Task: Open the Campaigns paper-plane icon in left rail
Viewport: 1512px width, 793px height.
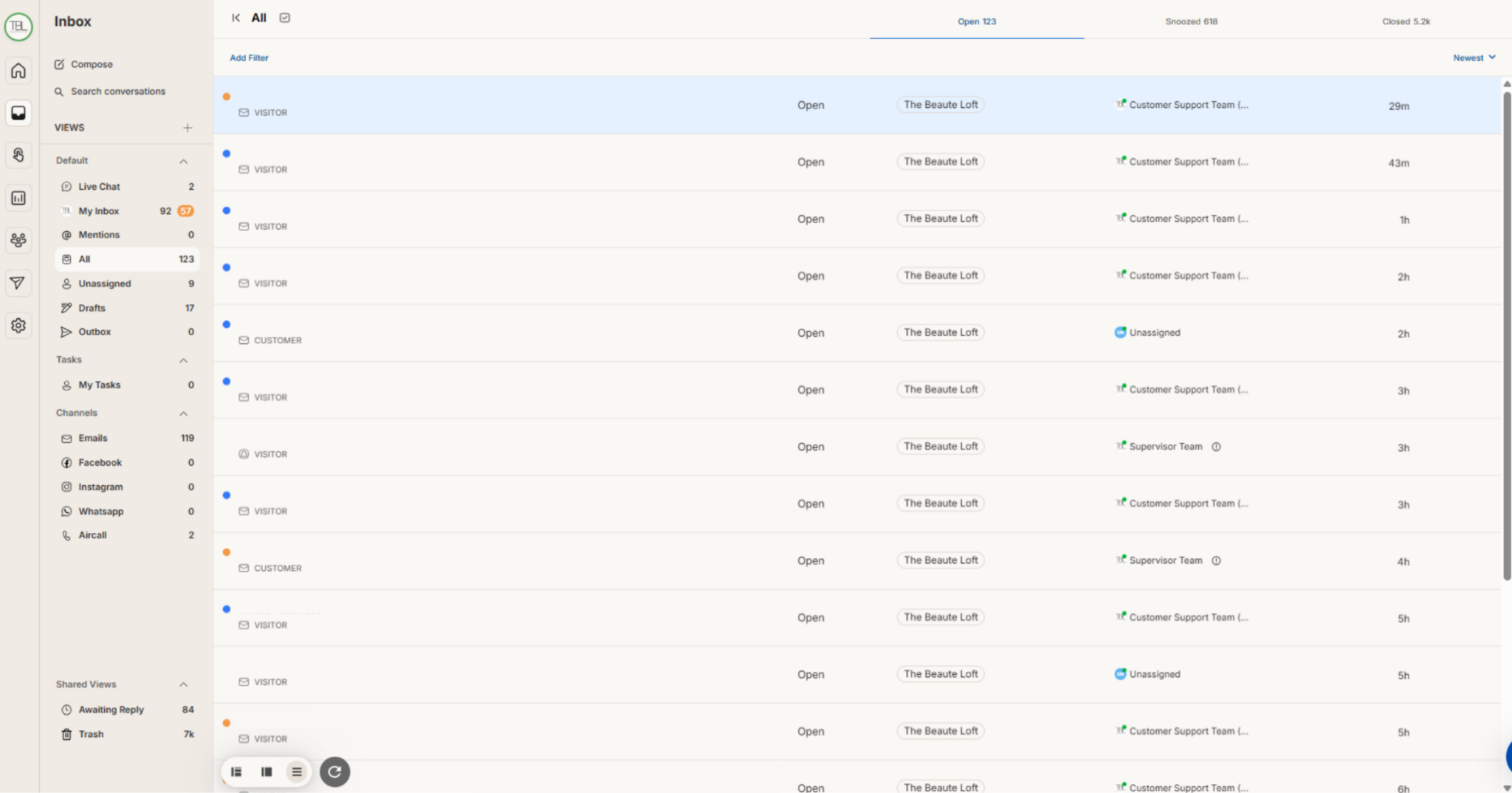Action: click(x=18, y=283)
